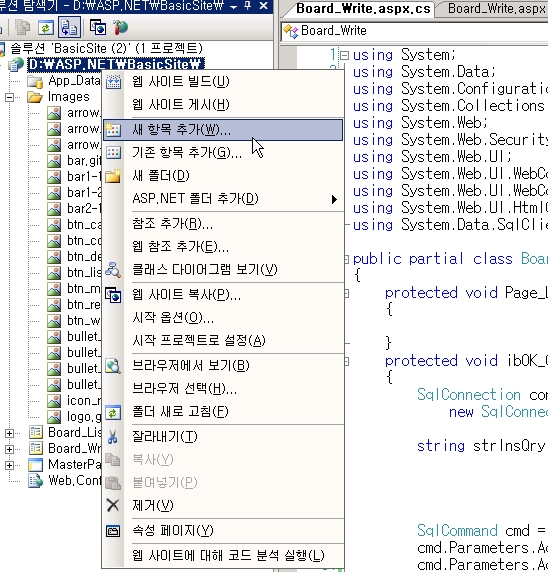
Task: Click 'using System.Data;' code line
Action: pyautogui.click(x=424, y=72)
